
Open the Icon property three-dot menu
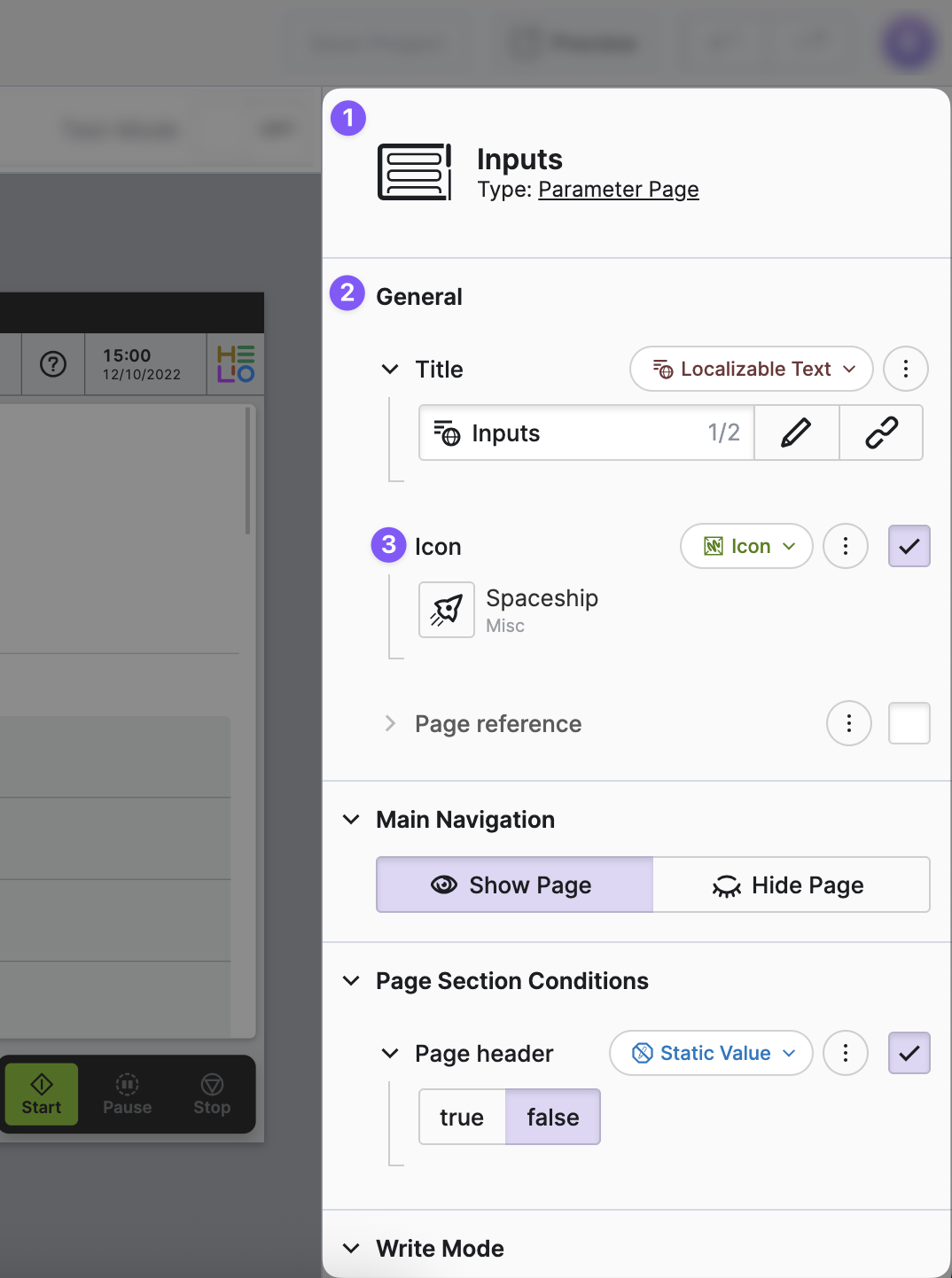tap(845, 546)
